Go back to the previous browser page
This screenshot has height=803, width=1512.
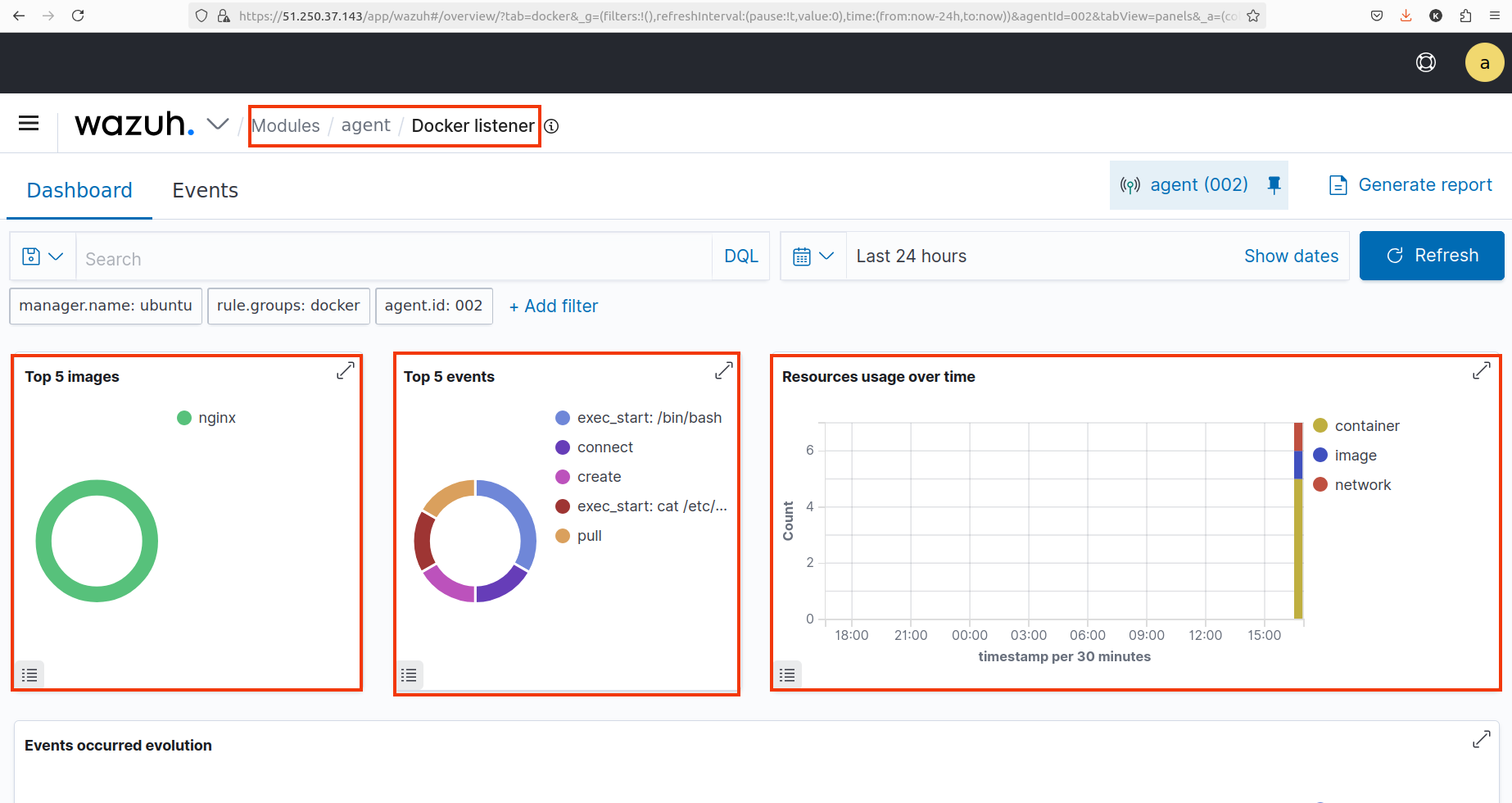(19, 16)
